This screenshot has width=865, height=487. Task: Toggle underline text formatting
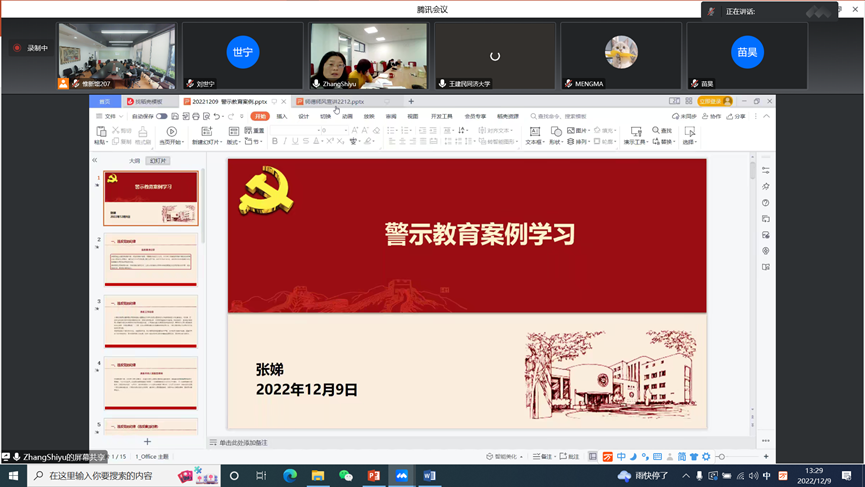tap(295, 142)
